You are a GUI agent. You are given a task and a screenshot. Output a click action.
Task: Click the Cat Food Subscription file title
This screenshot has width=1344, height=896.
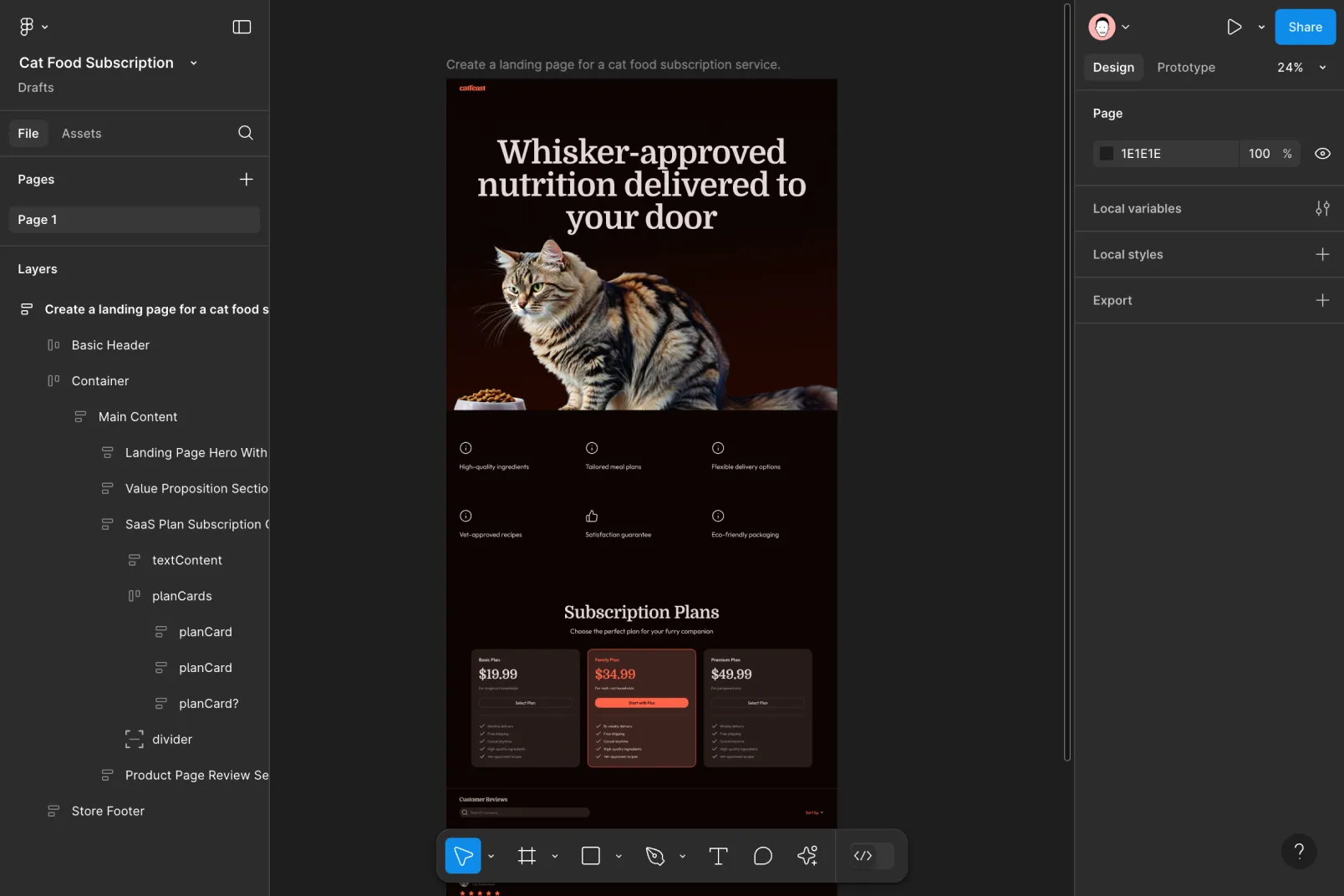[x=96, y=63]
